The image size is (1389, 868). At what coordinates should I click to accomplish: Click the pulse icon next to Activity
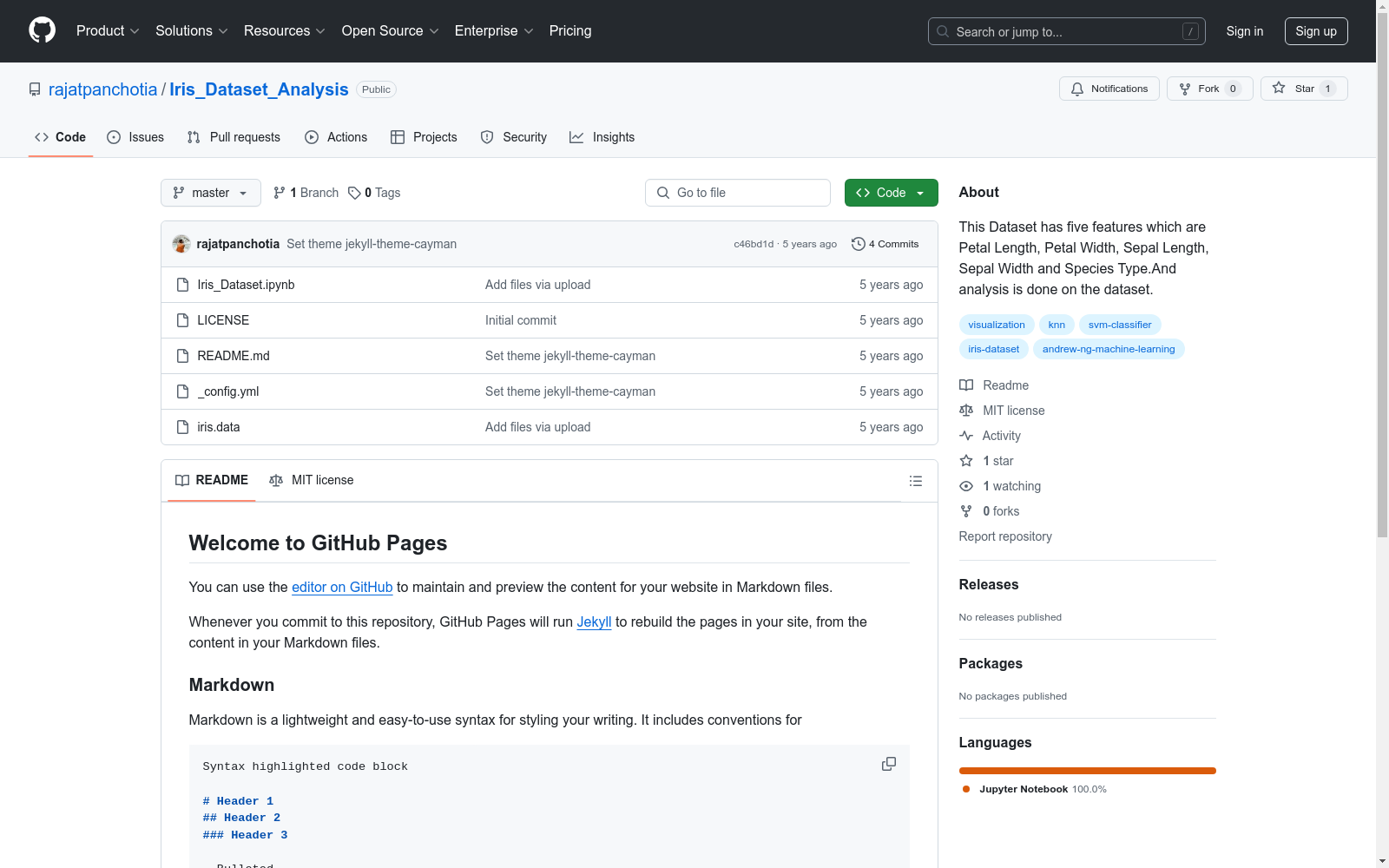coord(966,436)
